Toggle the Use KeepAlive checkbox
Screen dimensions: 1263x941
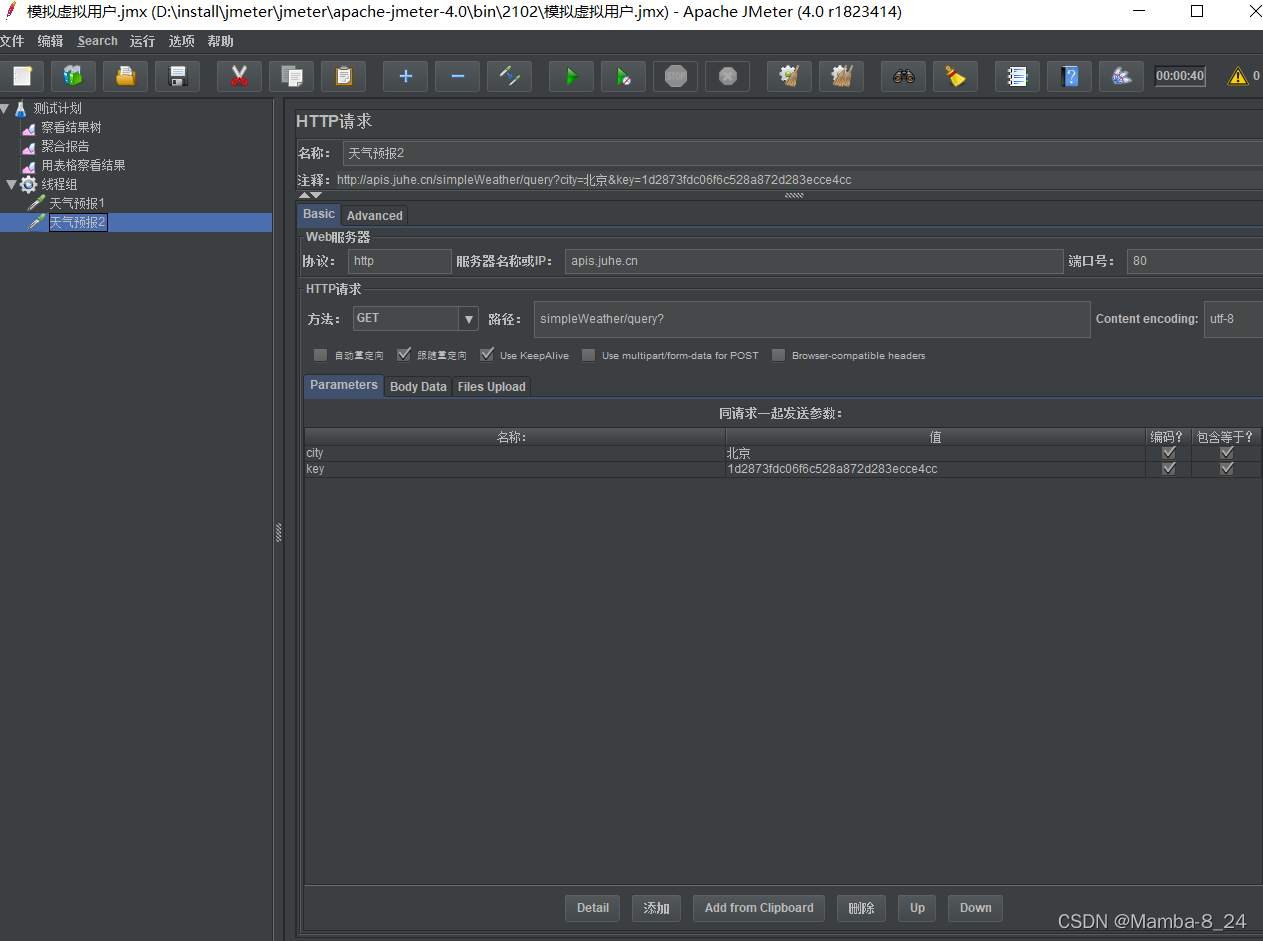487,355
